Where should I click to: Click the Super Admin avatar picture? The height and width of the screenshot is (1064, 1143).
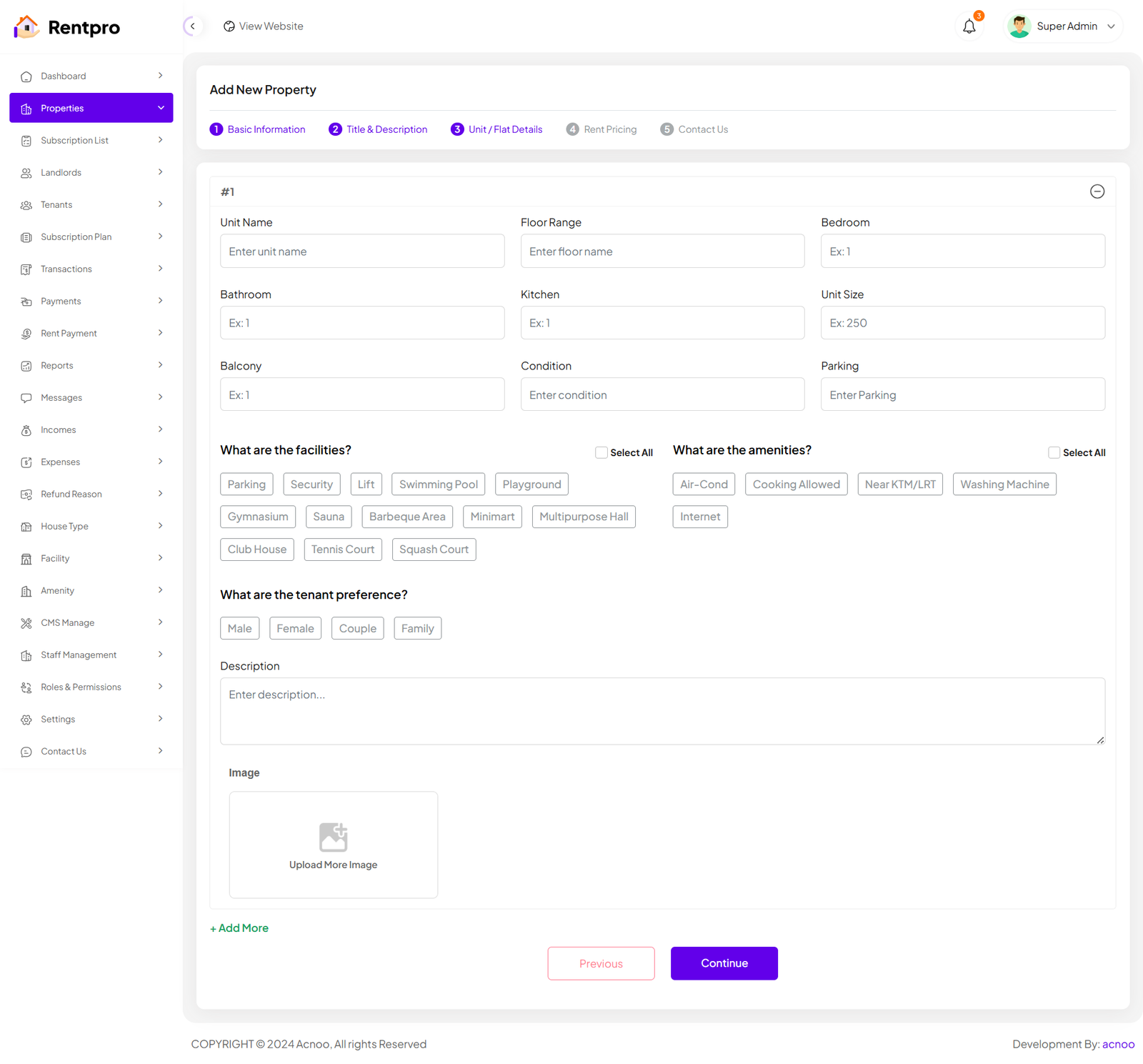click(x=1019, y=26)
